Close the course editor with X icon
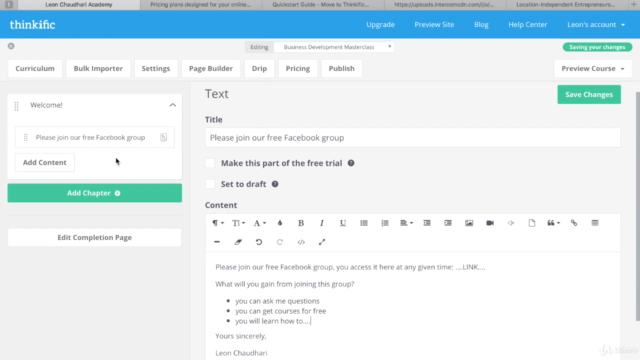640x360 pixels. coord(11,46)
